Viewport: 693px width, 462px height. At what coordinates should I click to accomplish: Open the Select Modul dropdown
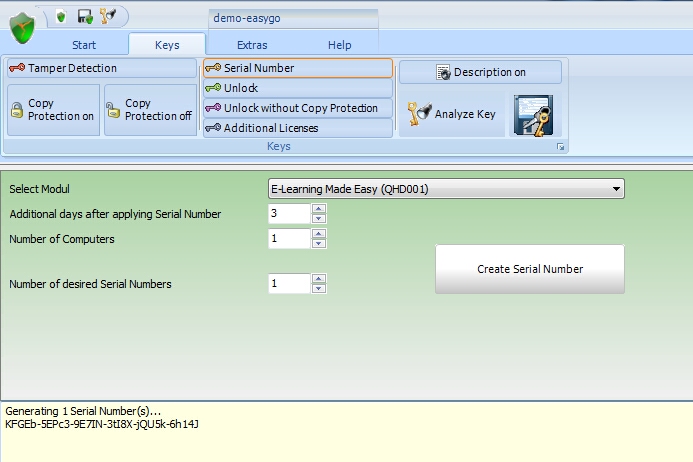pyautogui.click(x=446, y=189)
